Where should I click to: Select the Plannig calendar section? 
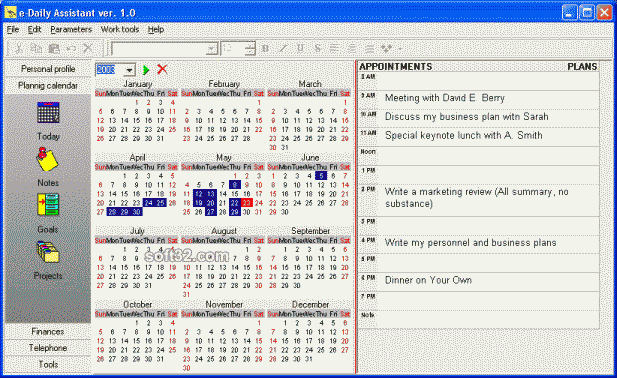tap(48, 85)
